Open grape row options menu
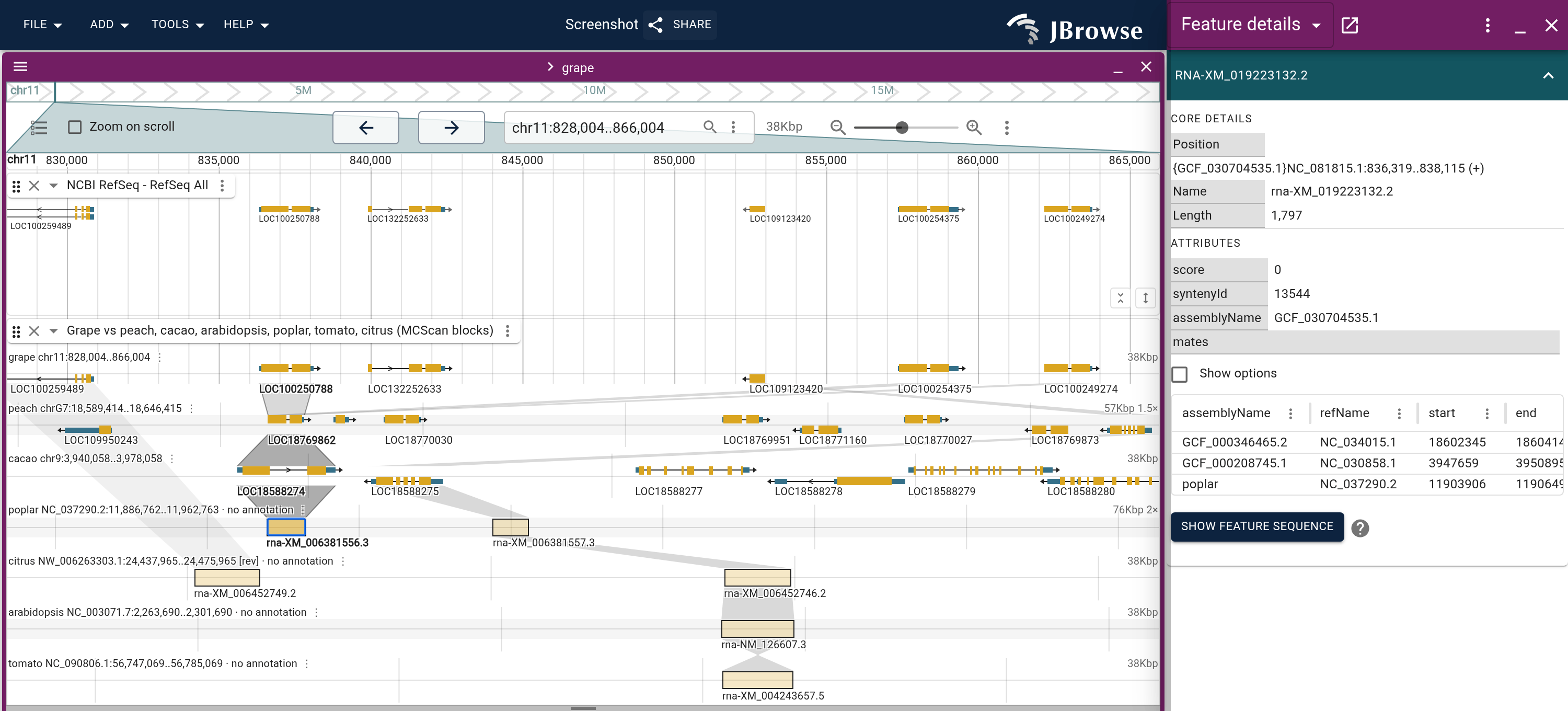This screenshot has width=1568, height=711. (x=159, y=357)
